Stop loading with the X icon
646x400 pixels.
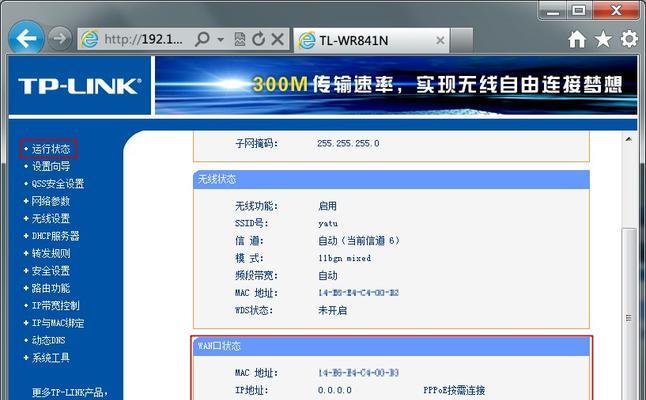pyautogui.click(x=278, y=40)
